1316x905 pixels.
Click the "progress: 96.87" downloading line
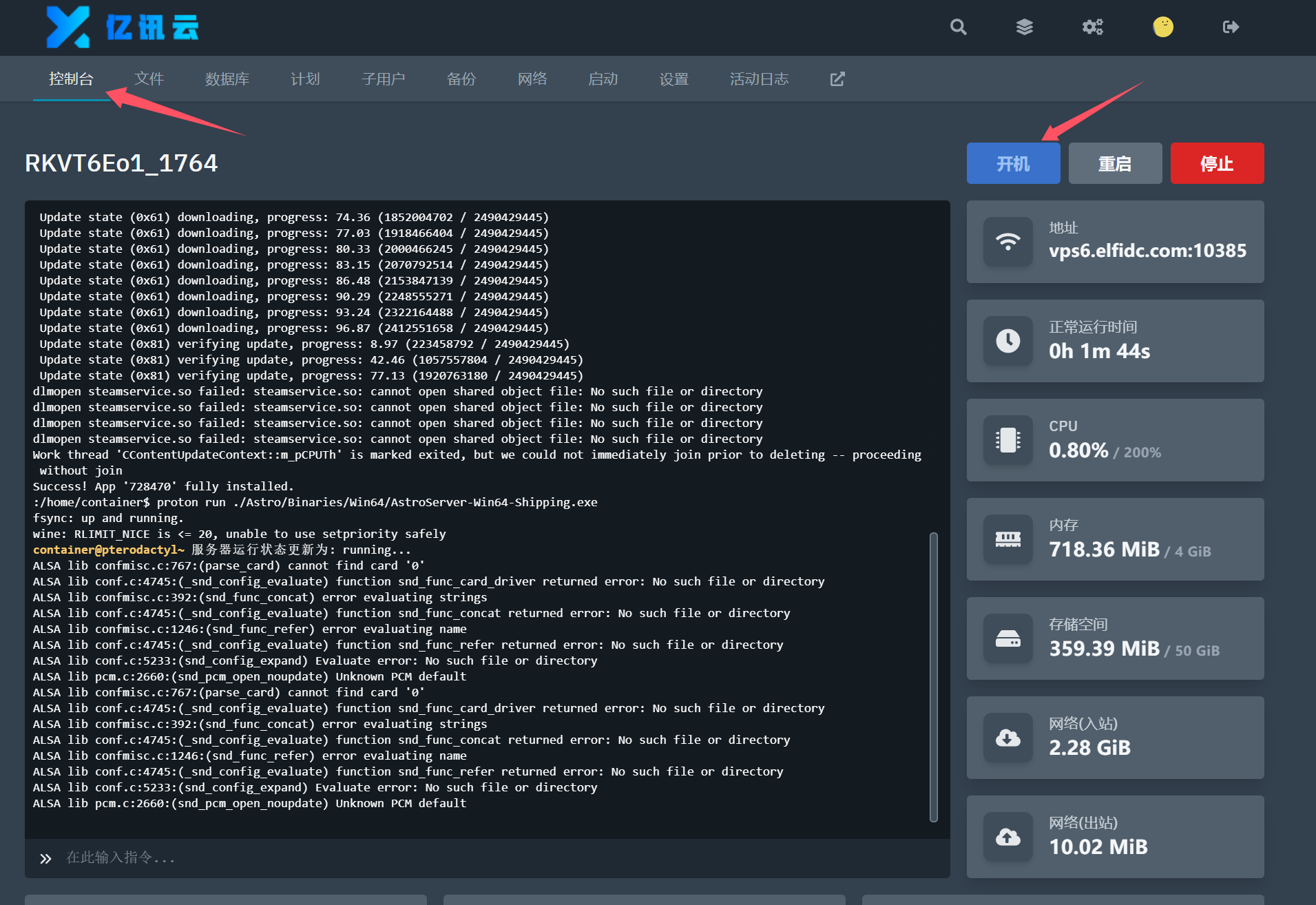coord(294,329)
